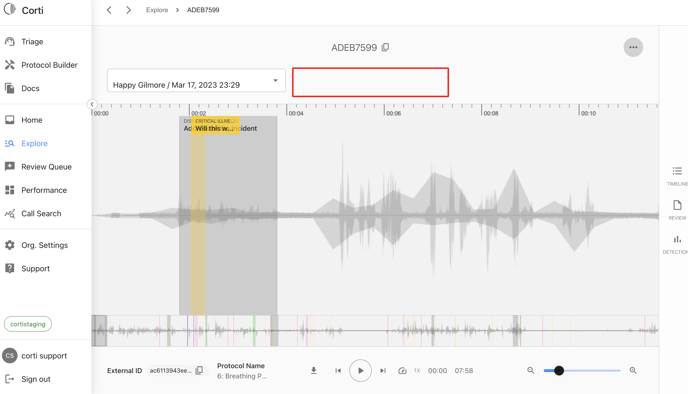The width and height of the screenshot is (688, 394).
Task: Download the call audio
Action: (x=314, y=370)
